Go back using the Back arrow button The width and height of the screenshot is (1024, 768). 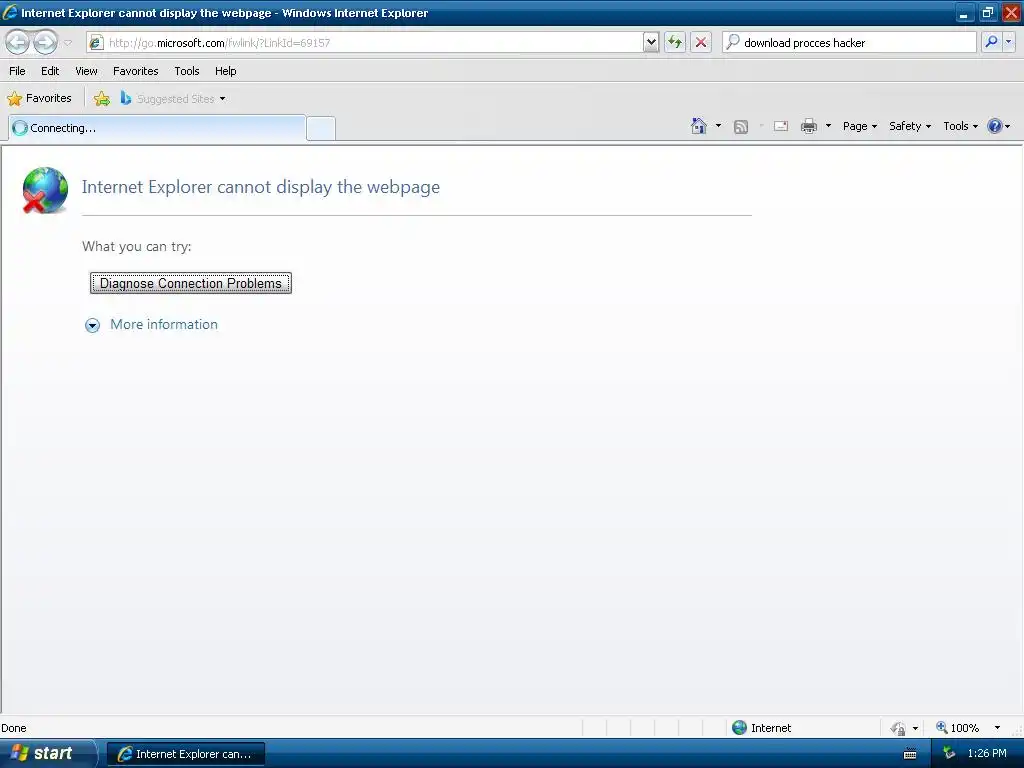pyautogui.click(x=18, y=42)
